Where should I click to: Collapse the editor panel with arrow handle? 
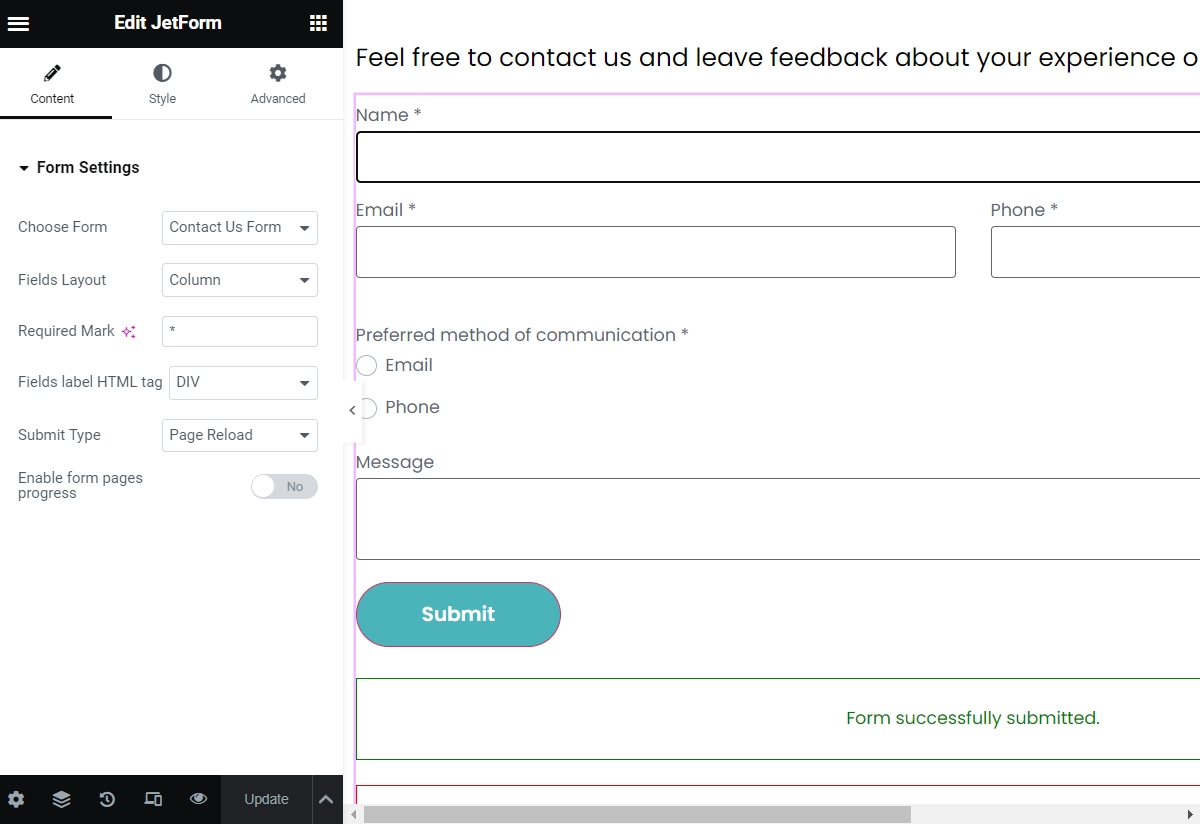click(352, 410)
